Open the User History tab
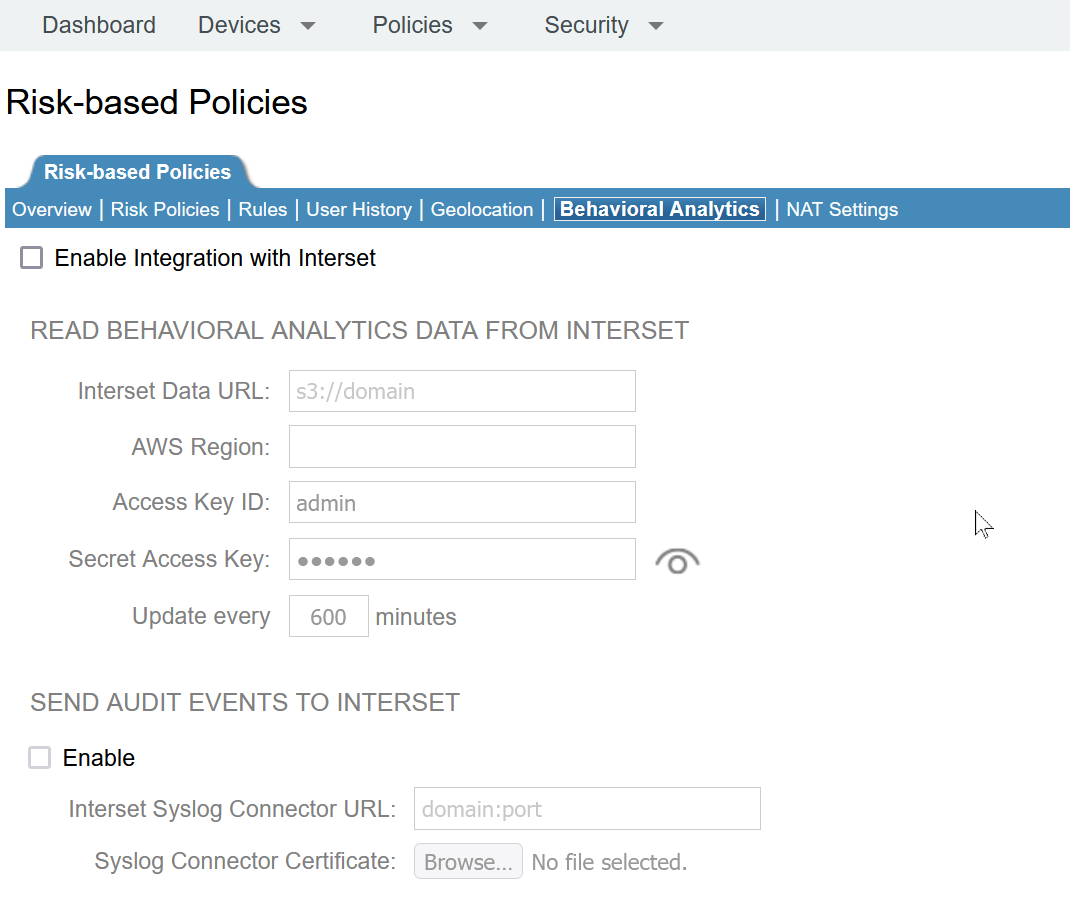This screenshot has height=912, width=1070. point(359,209)
